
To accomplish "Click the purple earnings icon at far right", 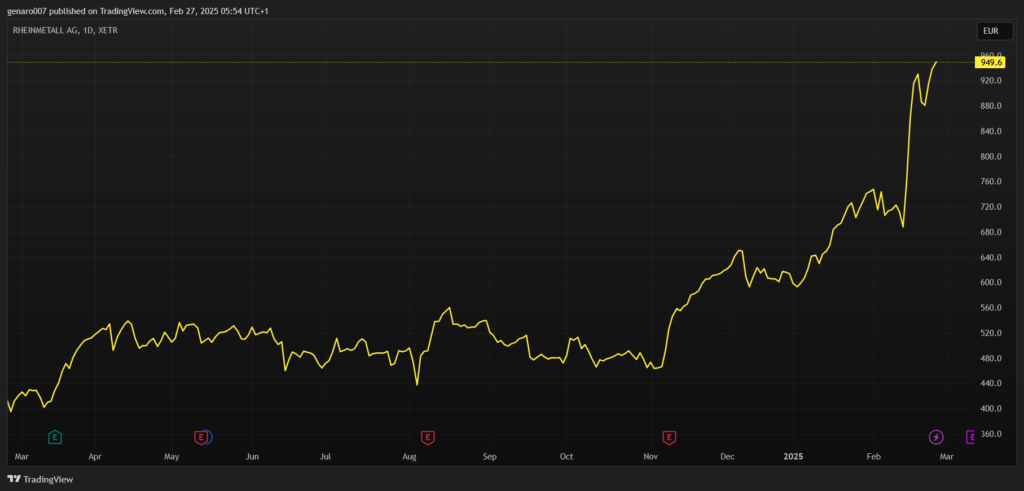I will pos(969,437).
